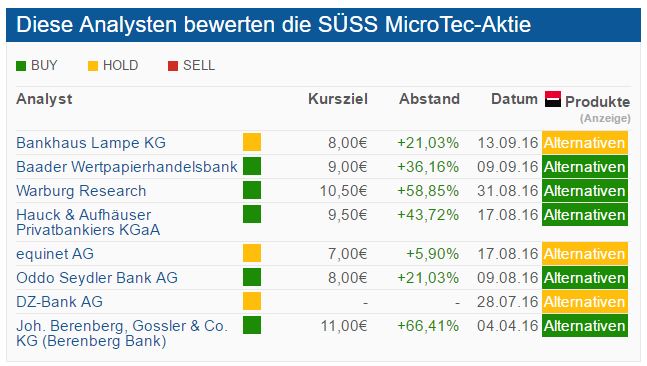Click the yellow HOLD legend square
Image resolution: width=647 pixels, height=366 pixels.
point(93,66)
